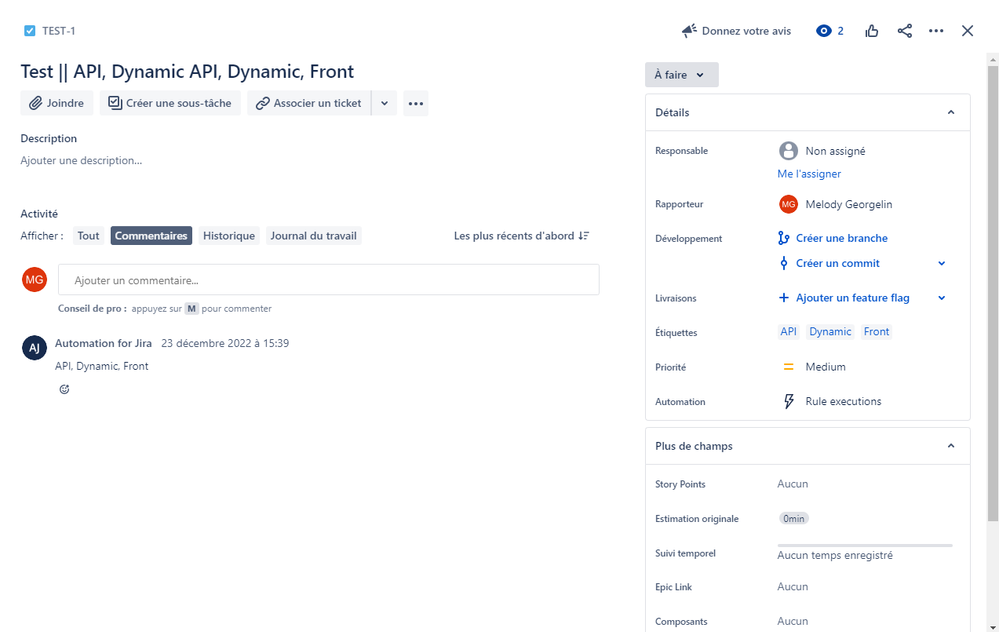The image size is (999, 632).
Task: Click the MG avatar beside comment box
Action: coord(34,280)
